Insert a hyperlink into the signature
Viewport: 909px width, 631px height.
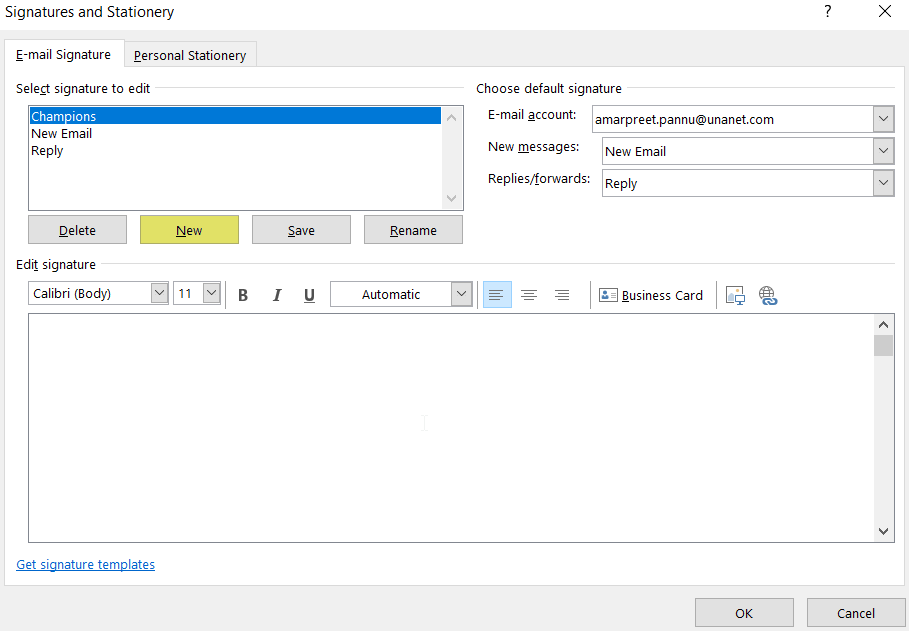[x=768, y=294]
